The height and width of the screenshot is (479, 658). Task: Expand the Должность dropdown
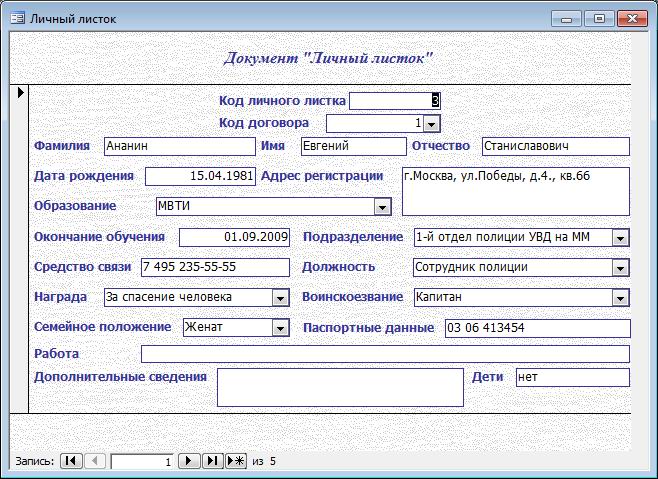(x=621, y=268)
